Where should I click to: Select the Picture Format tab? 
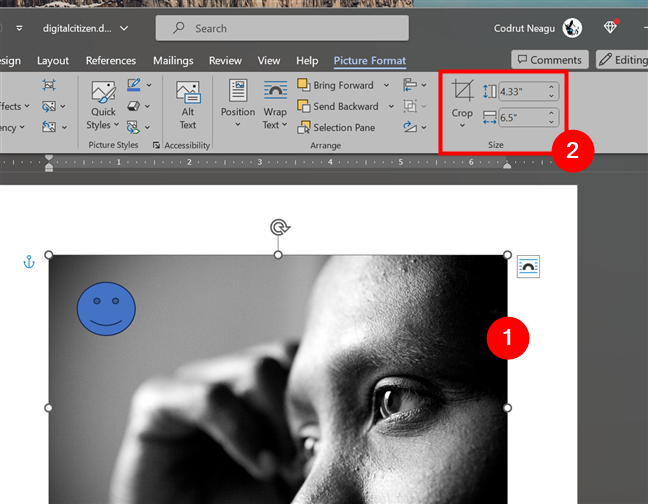click(x=370, y=61)
